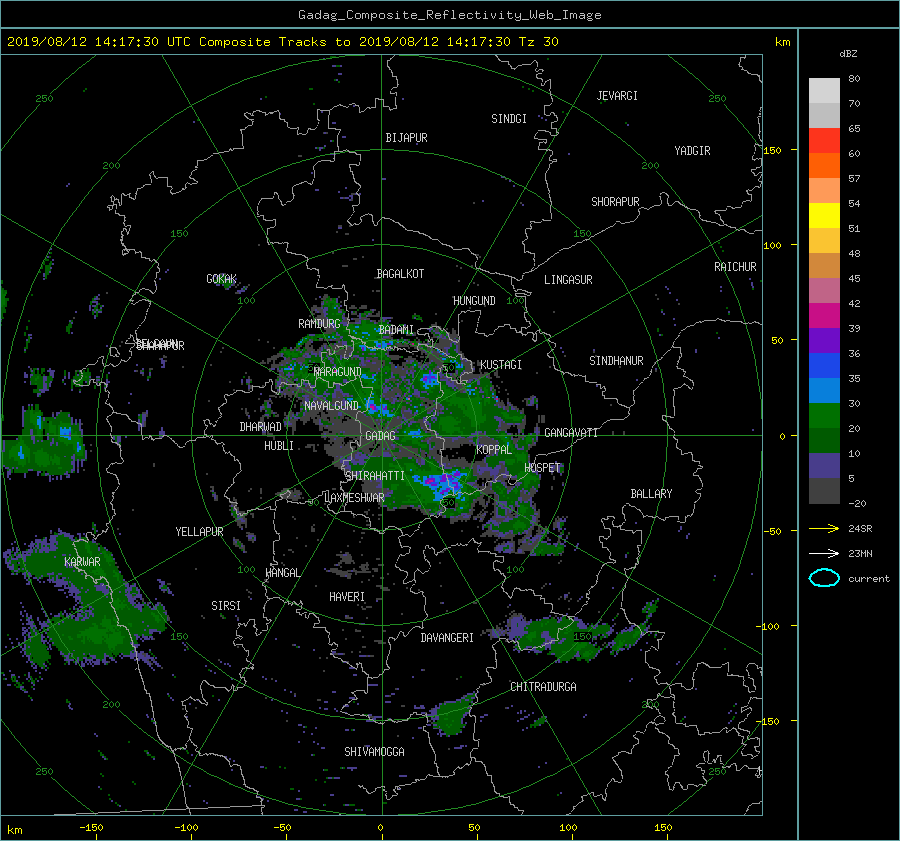Click the yellow 24SR track arrow in legend
This screenshot has height=841, width=900.
point(824,528)
